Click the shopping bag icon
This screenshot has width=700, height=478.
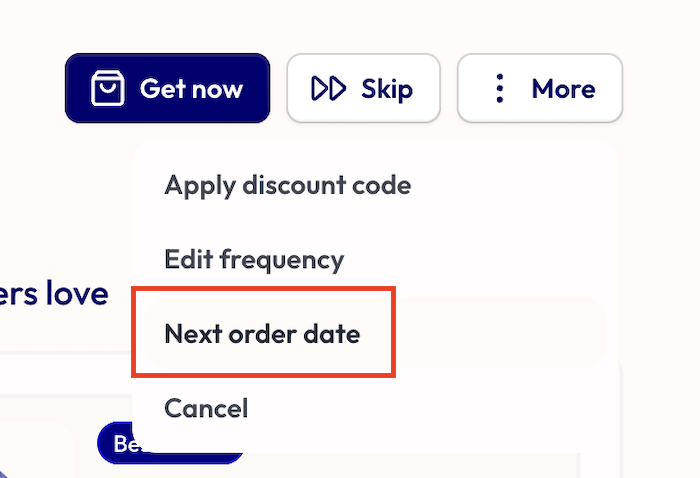tap(107, 89)
